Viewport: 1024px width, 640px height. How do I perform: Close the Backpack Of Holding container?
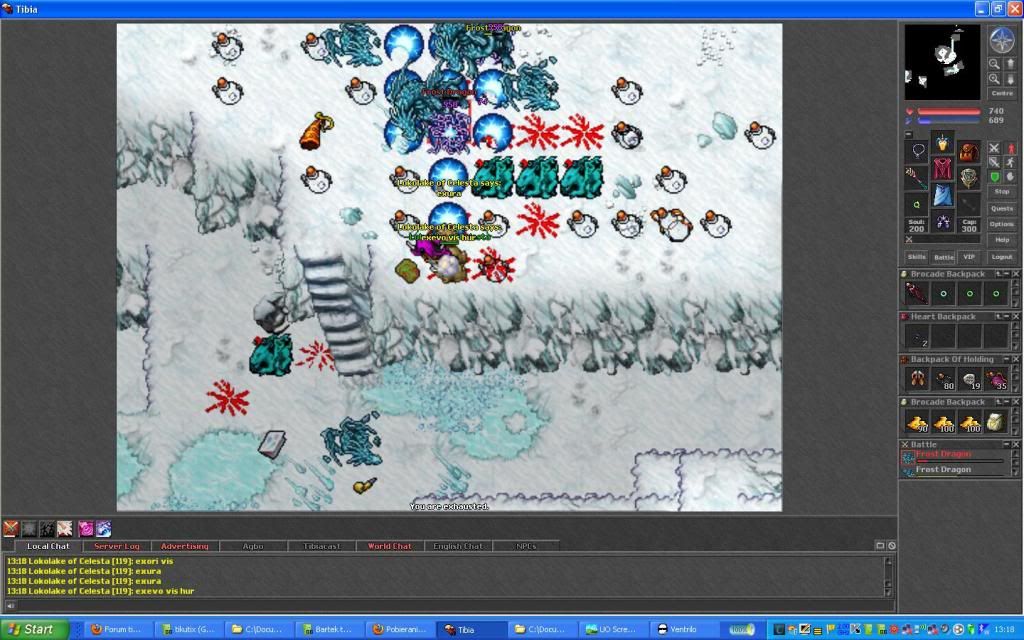1016,359
